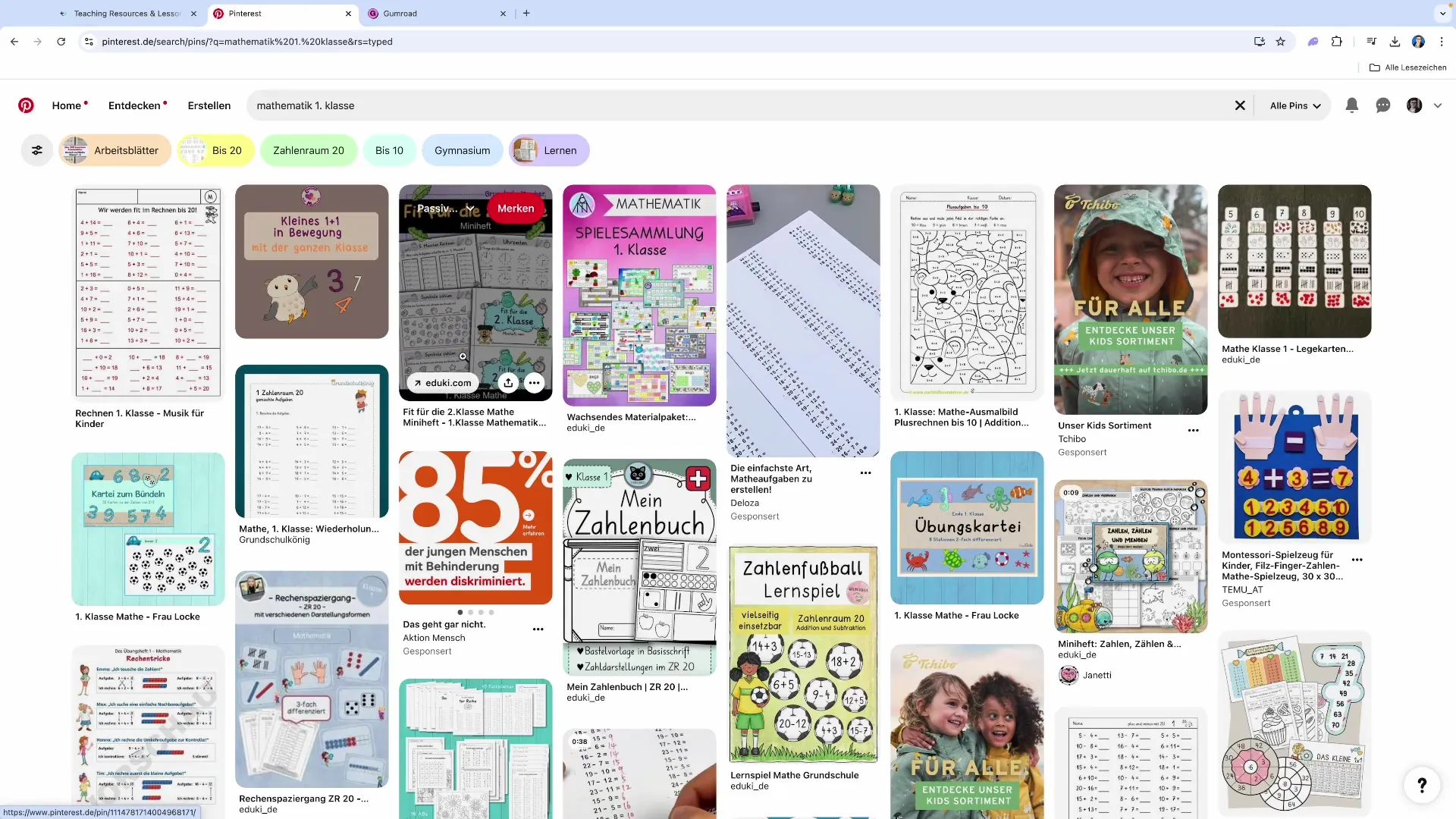
Task: Open the messages speech bubble icon
Action: 1382,105
